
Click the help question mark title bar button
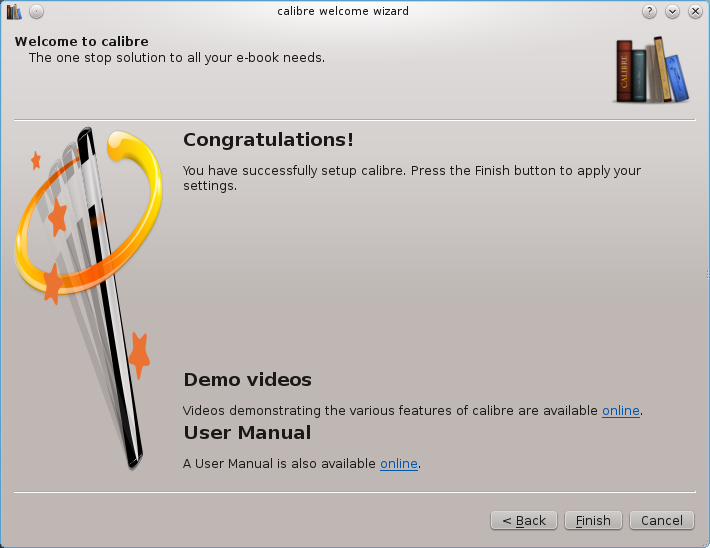(x=649, y=11)
